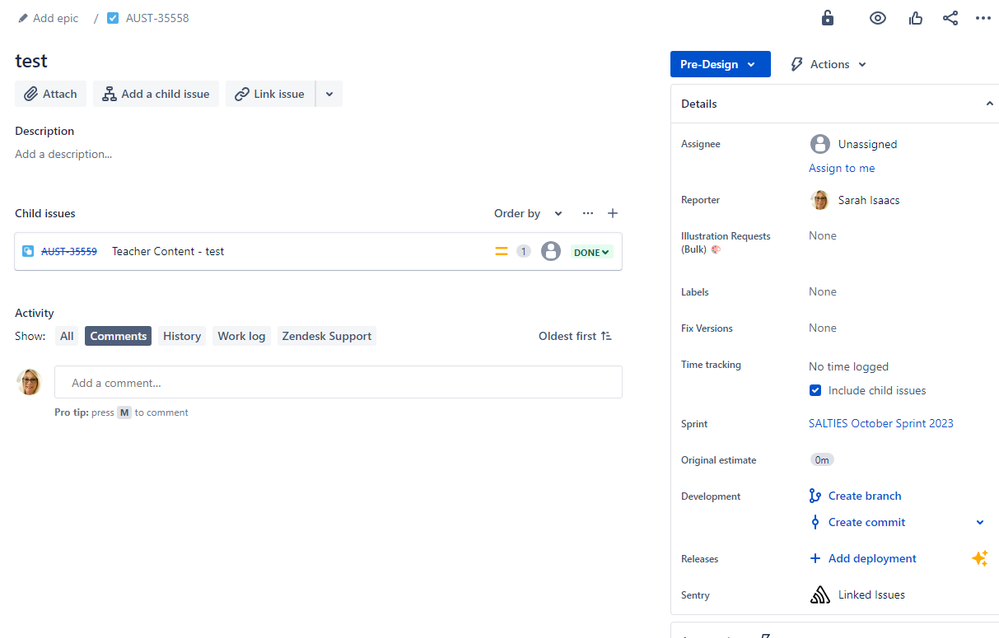Click the Create branch link
Image resolution: width=999 pixels, height=638 pixels.
tap(865, 496)
